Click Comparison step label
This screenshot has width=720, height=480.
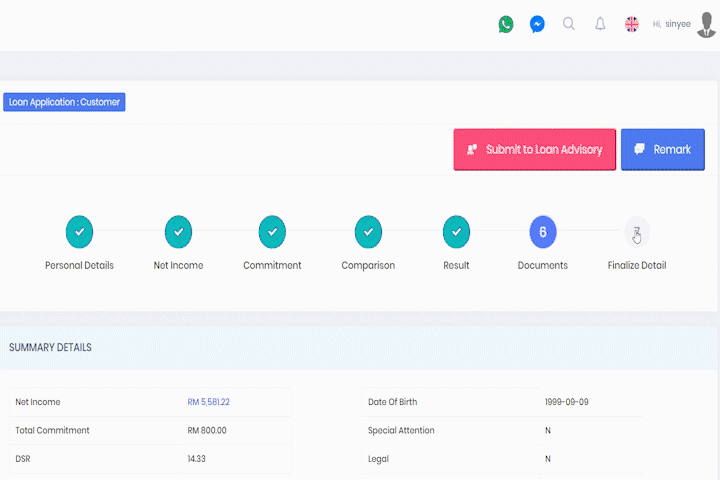click(368, 265)
